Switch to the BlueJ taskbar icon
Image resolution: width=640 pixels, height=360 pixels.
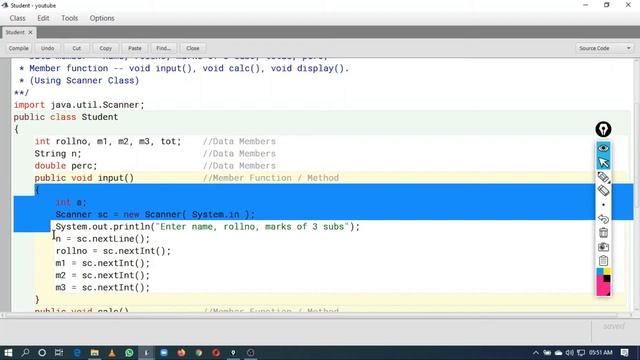(146, 352)
